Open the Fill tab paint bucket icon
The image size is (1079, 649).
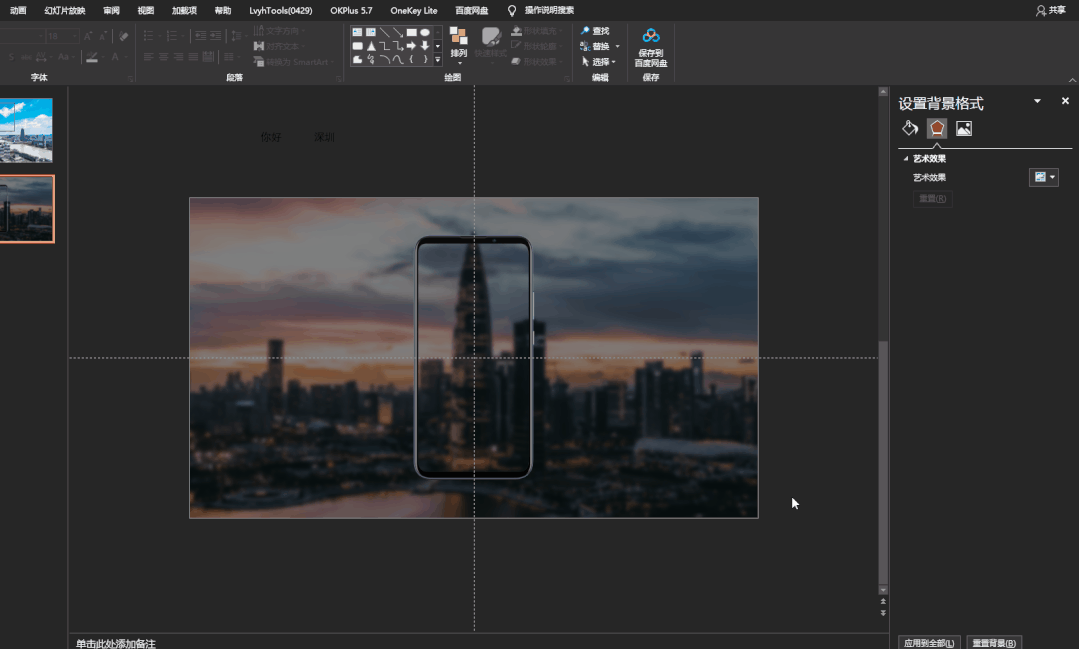[910, 128]
